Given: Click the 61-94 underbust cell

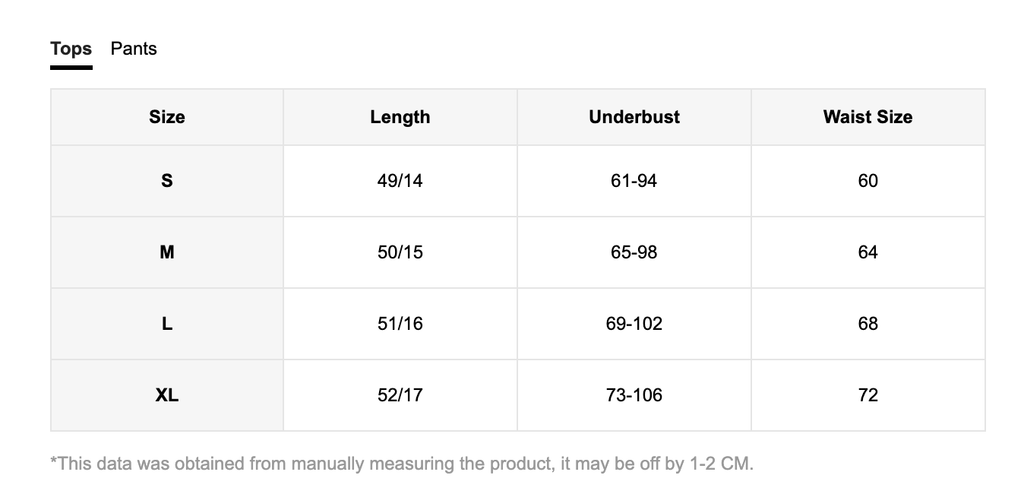Looking at the screenshot, I should 634,181.
